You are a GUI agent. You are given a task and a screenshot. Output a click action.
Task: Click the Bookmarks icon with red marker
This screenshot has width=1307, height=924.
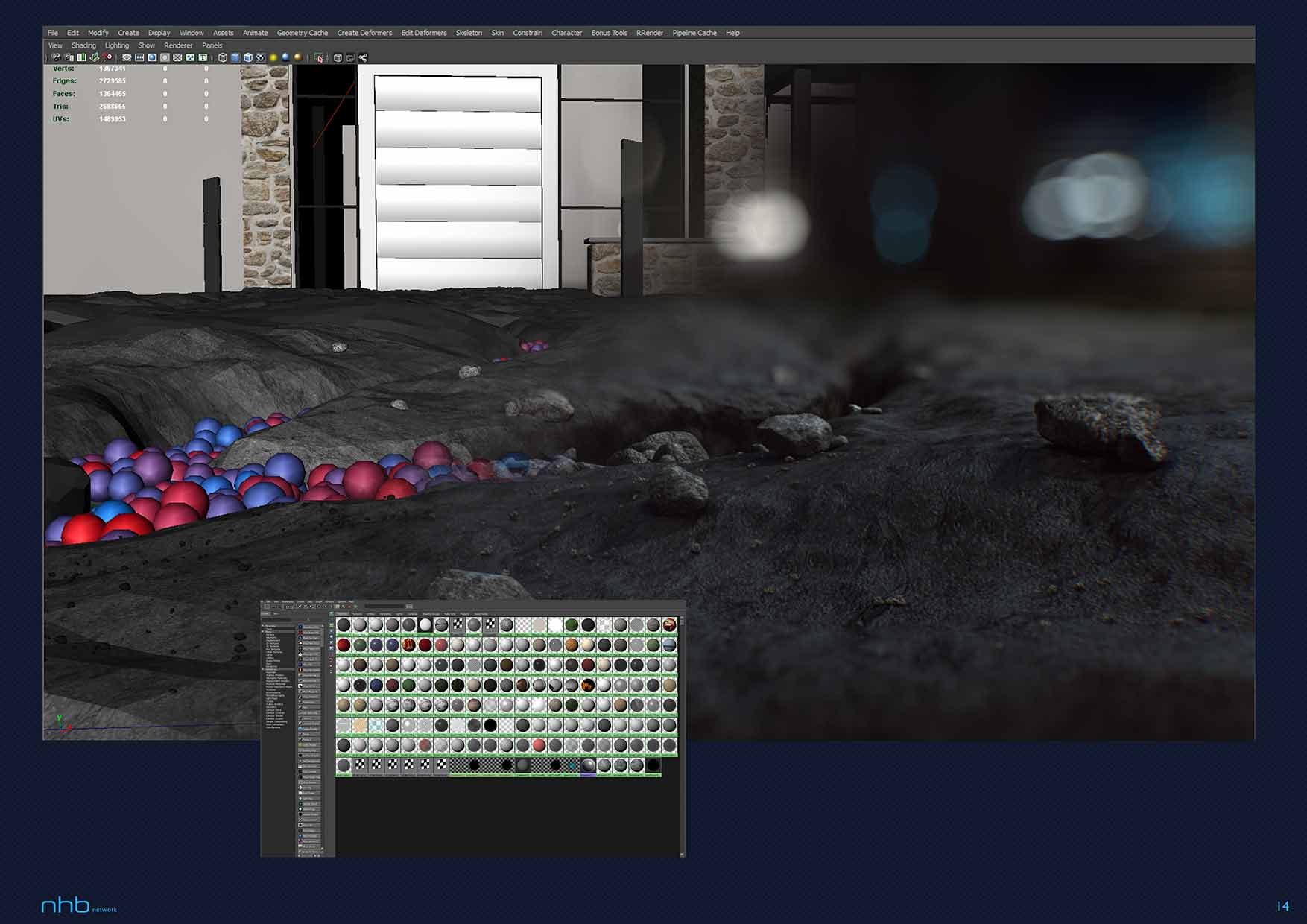pos(107,57)
